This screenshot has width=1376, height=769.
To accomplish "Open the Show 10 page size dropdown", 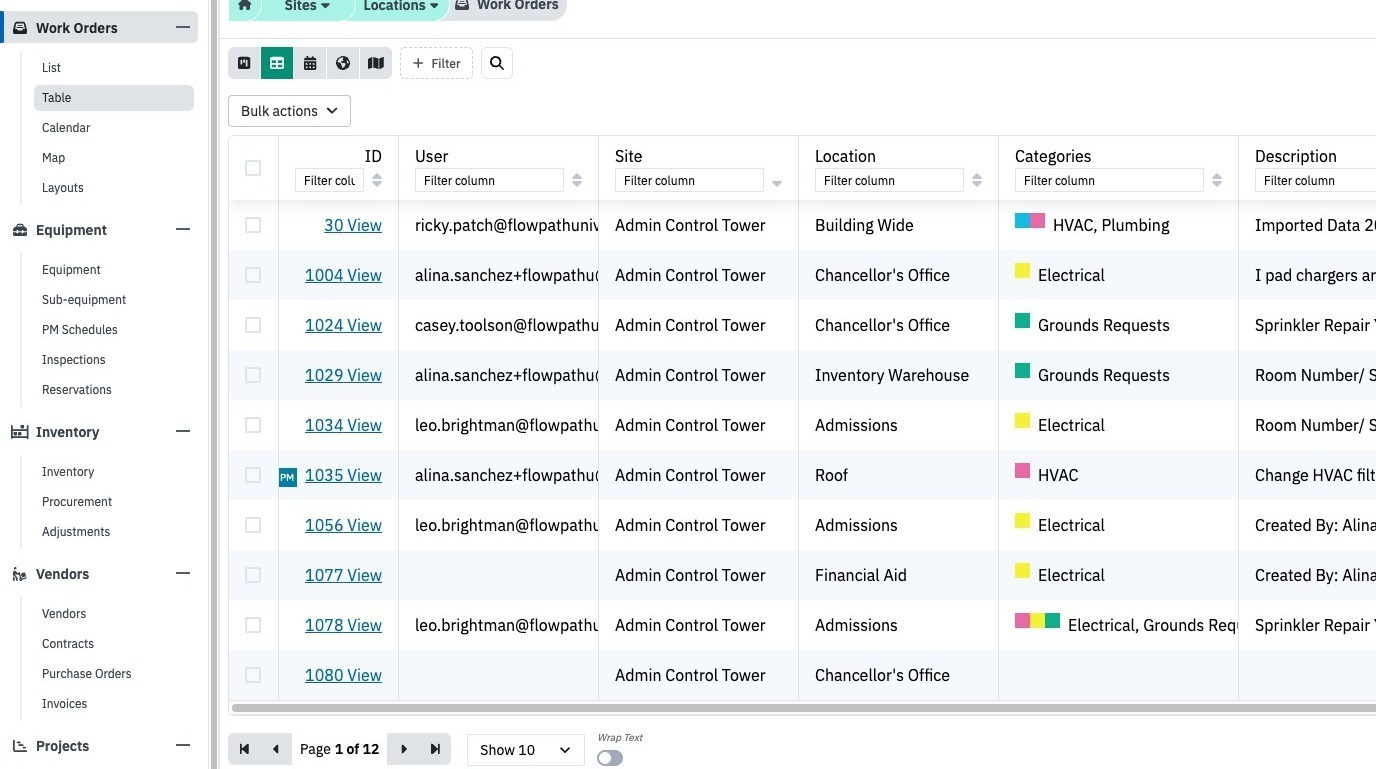I will coord(525,750).
